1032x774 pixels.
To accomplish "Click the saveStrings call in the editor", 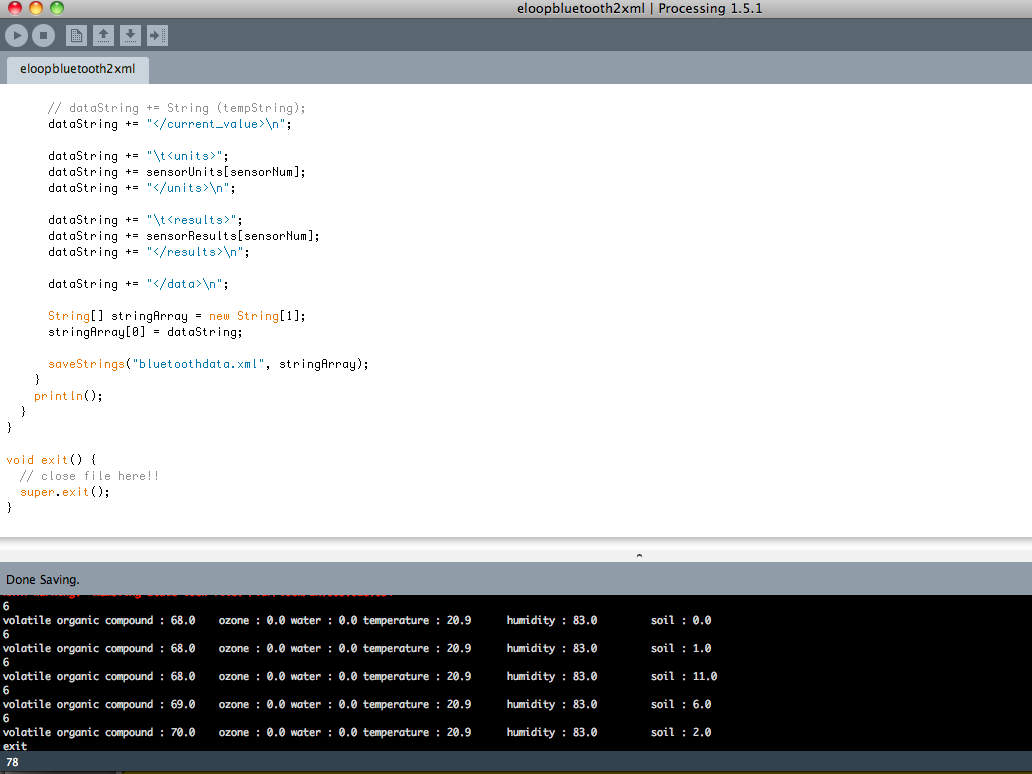I will pos(85,363).
